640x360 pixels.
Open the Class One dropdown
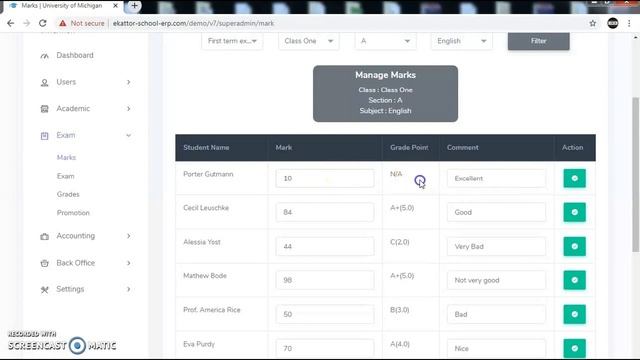click(x=309, y=41)
